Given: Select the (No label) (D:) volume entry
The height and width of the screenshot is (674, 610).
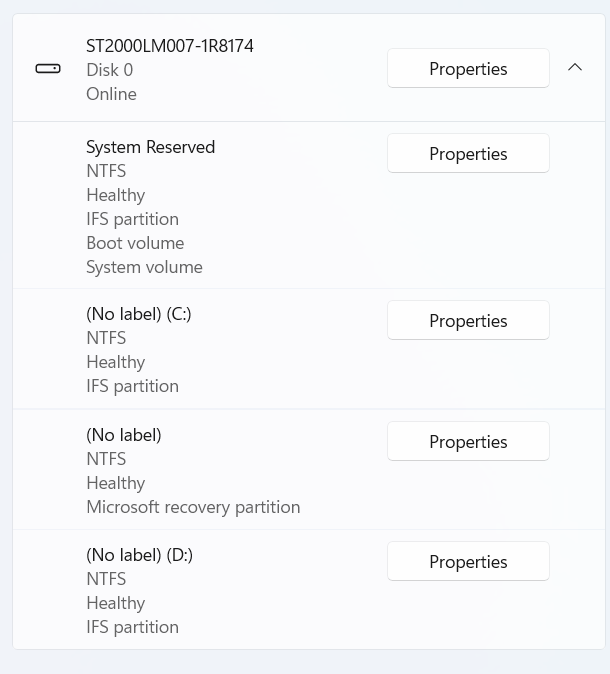Looking at the screenshot, I should pos(139,555).
